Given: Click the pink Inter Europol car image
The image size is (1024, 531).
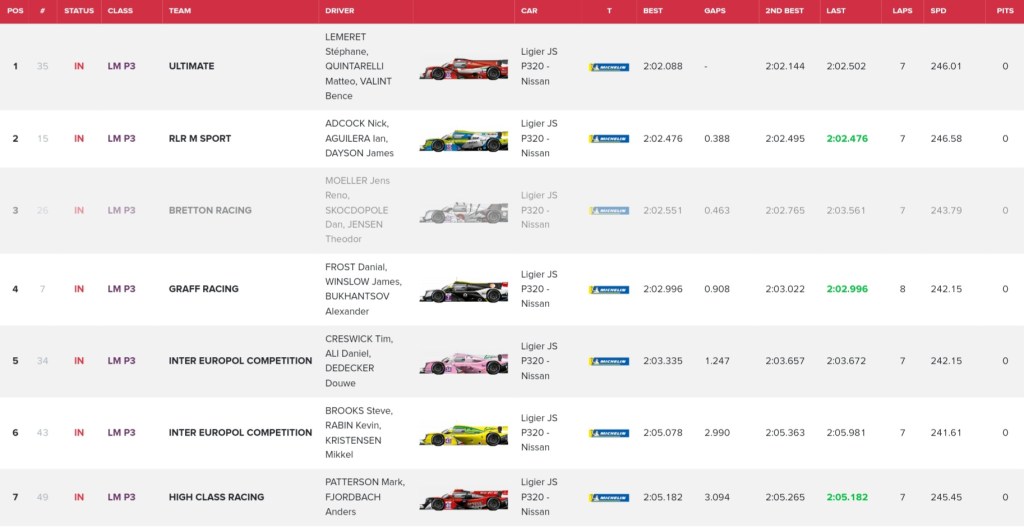Looking at the screenshot, I should coord(464,364).
